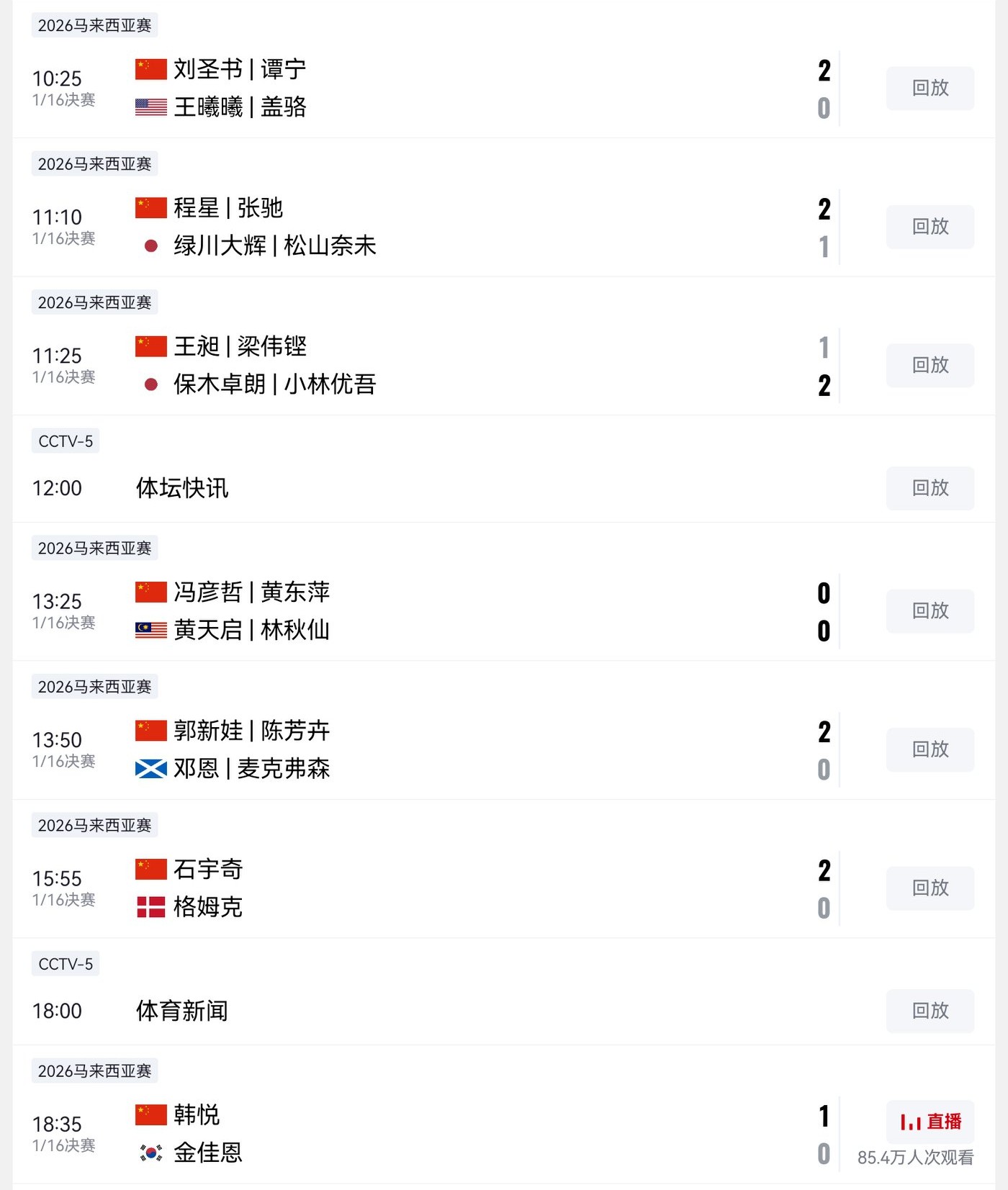Open replay for the 10:25 match
Viewport: 1008px width, 1190px height.
[930, 89]
